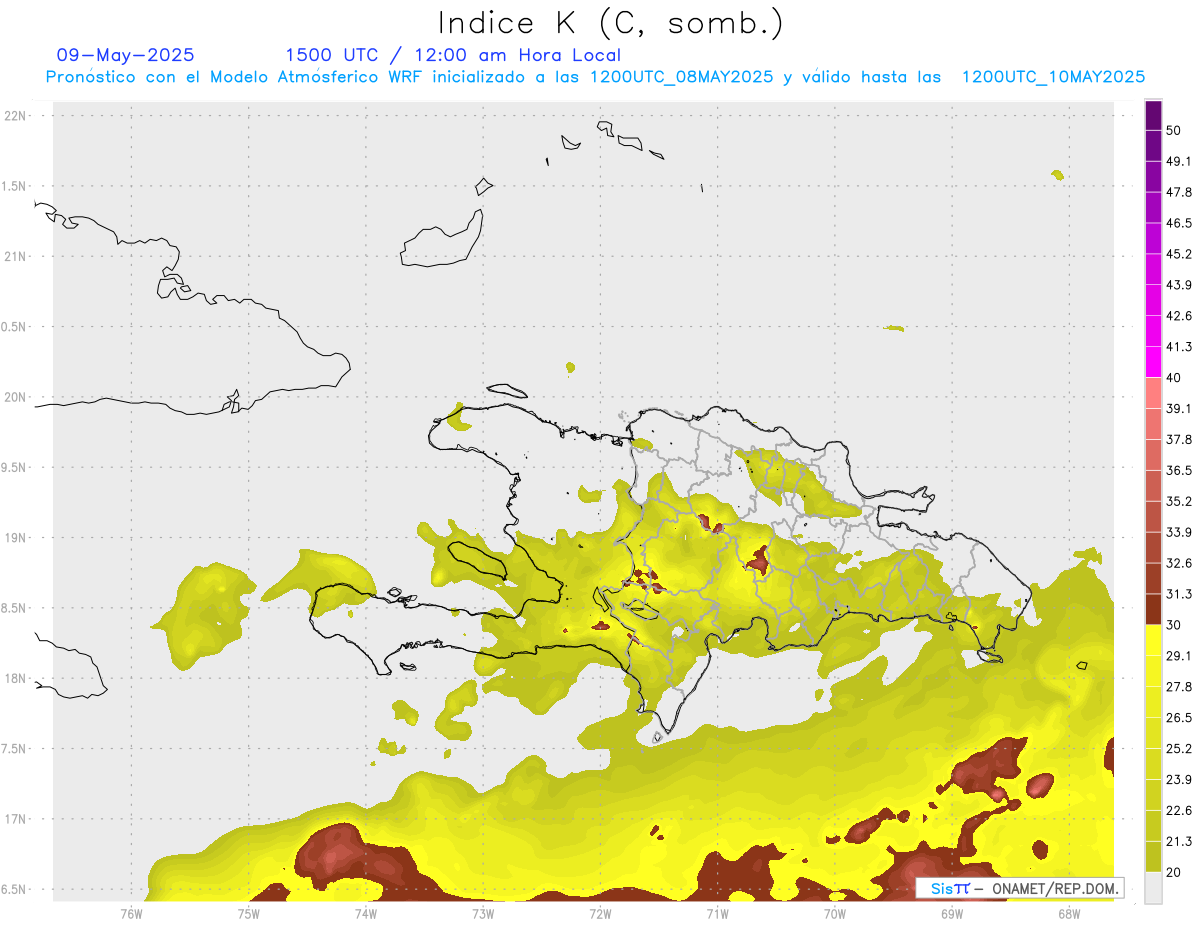
Task: Click the colorbar value '39.1'
Action: coord(1179,409)
